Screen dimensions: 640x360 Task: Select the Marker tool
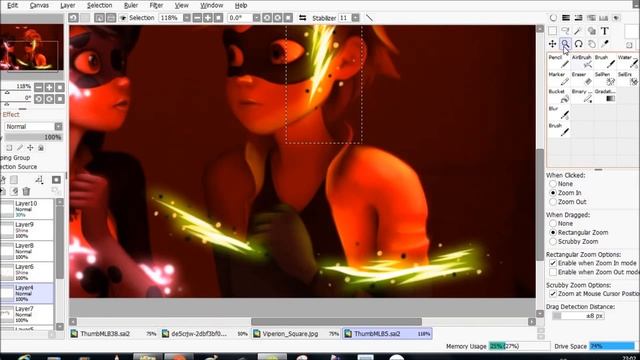[x=558, y=78]
